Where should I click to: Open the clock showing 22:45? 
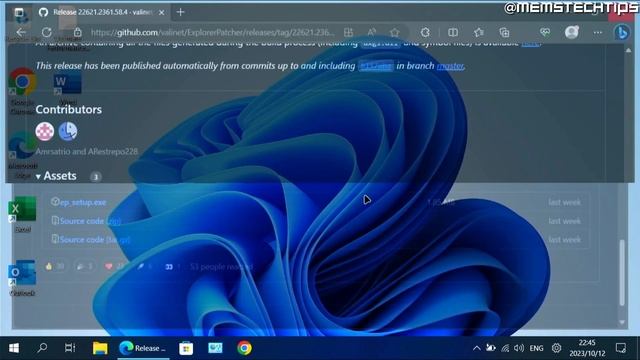point(587,348)
